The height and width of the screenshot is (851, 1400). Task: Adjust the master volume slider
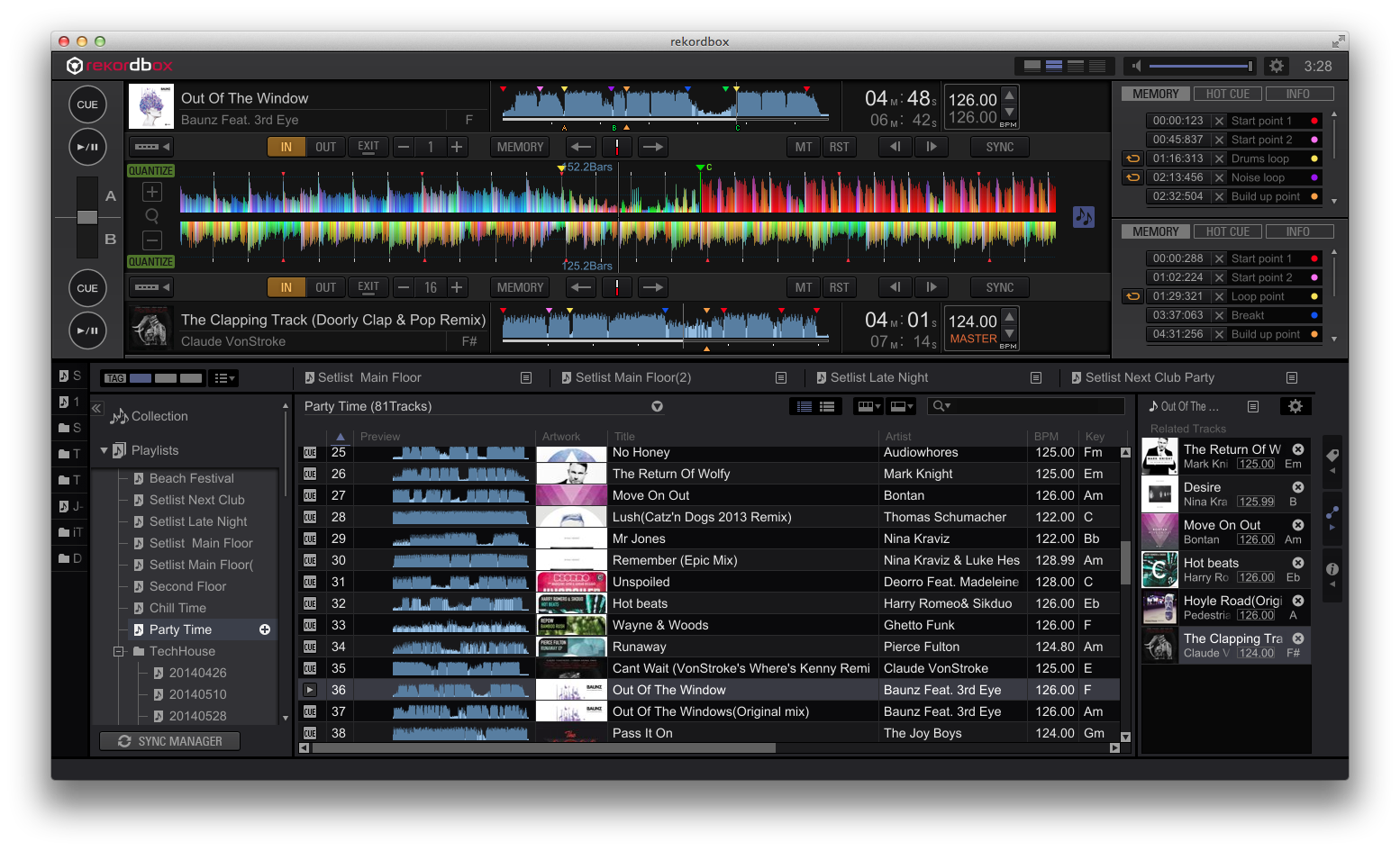coord(1199,66)
